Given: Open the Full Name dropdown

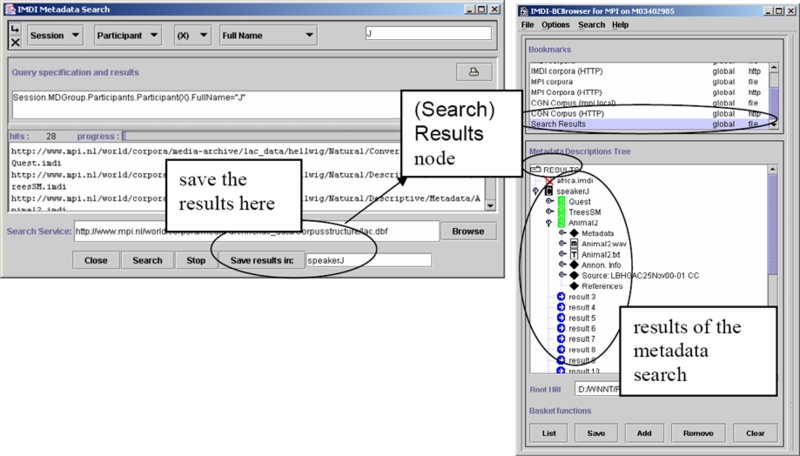Looking at the screenshot, I should coord(268,35).
